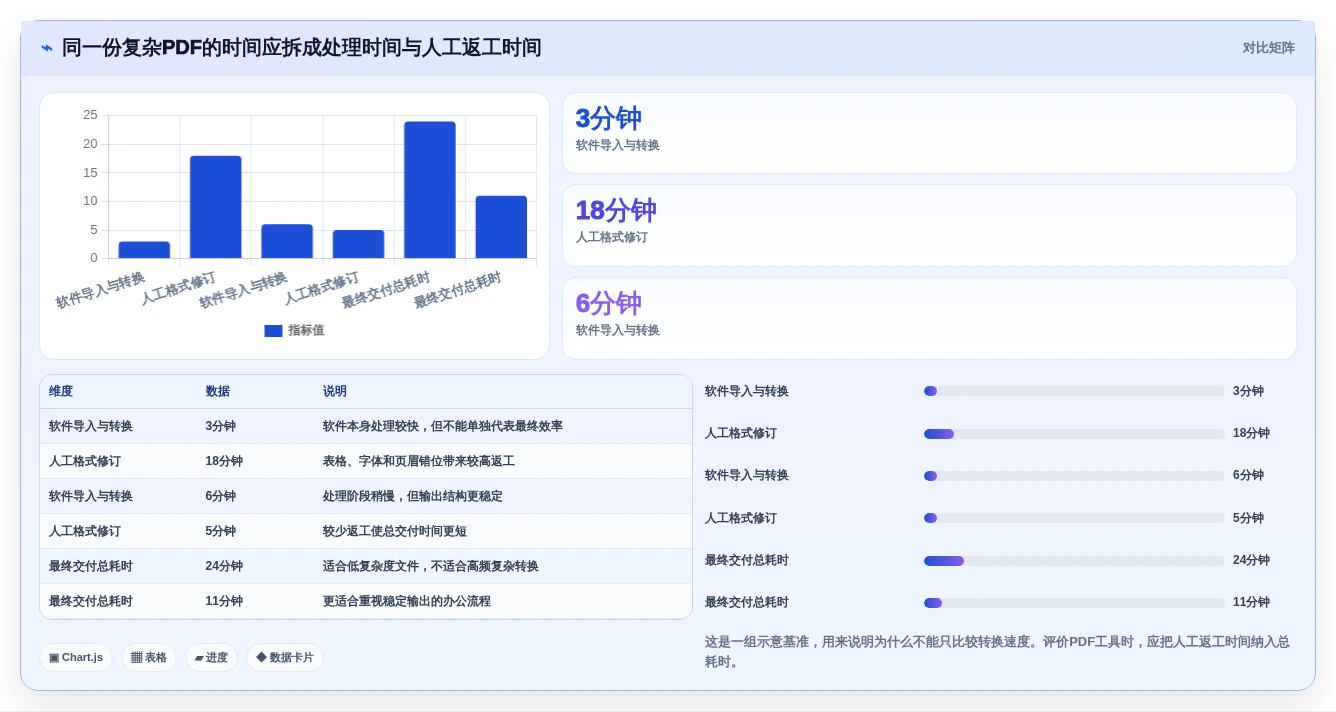Toggle the 指标值 legend swatch in chart
The image size is (1336, 712).
(273, 330)
